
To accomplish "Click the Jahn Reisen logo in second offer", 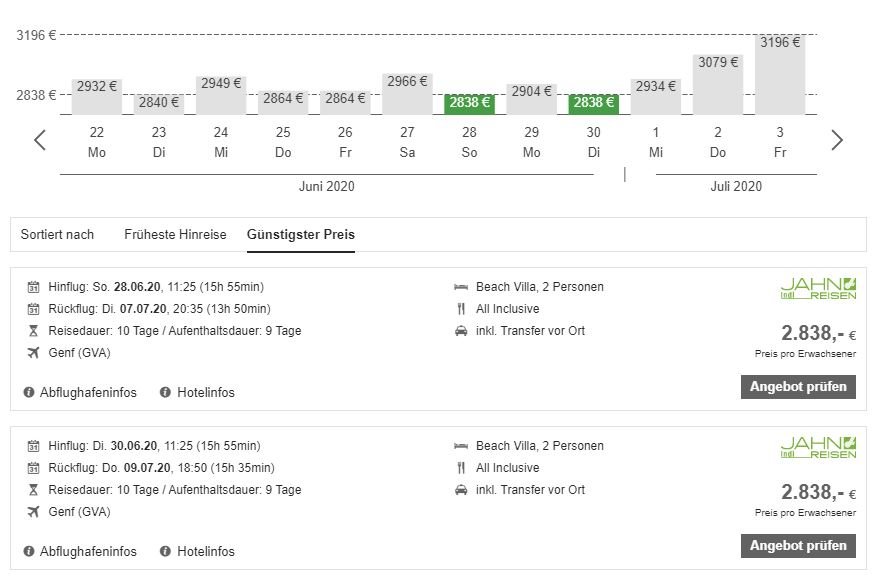I will 818,448.
